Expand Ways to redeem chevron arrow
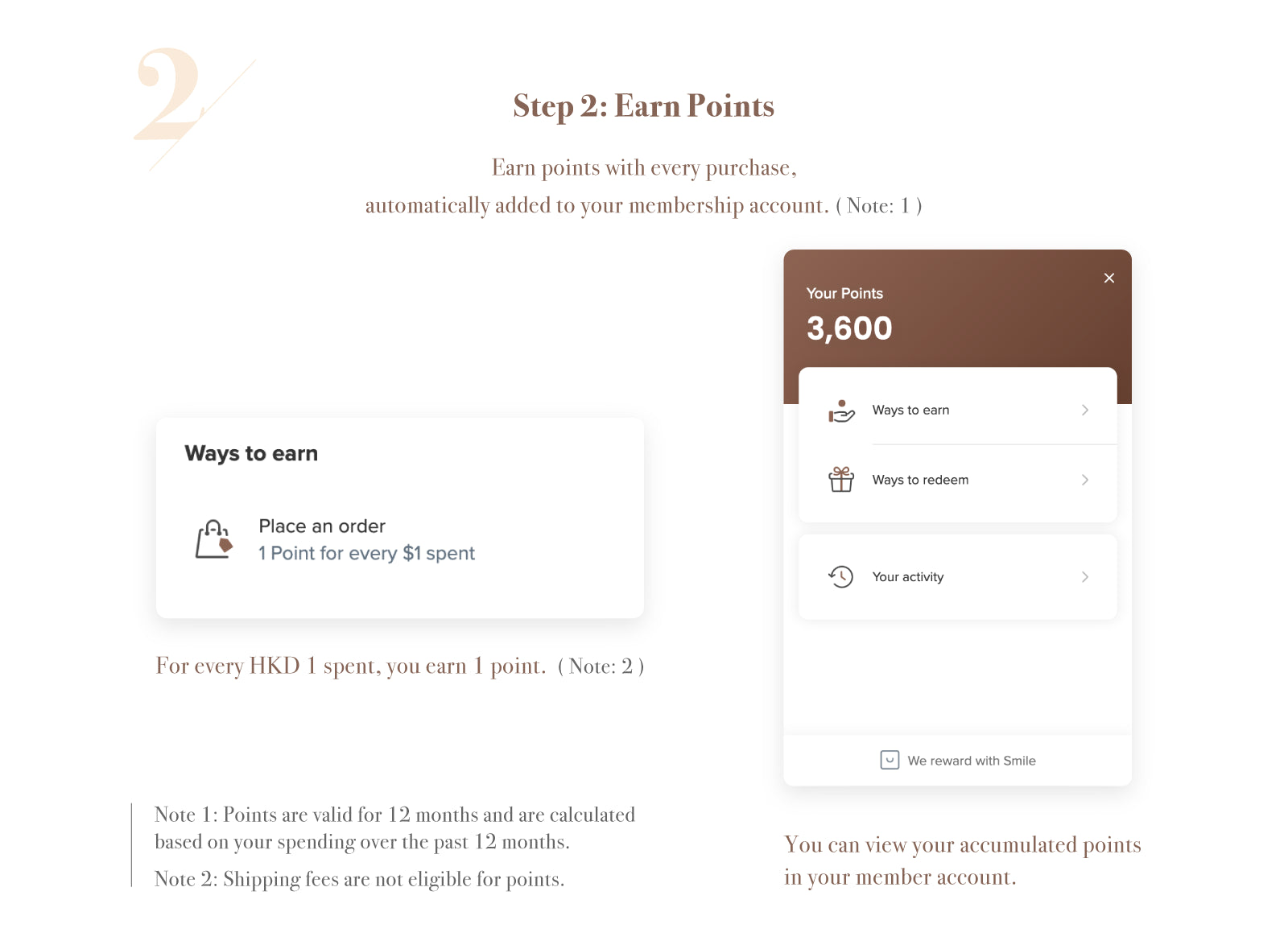1288x945 pixels. pos(1085,480)
